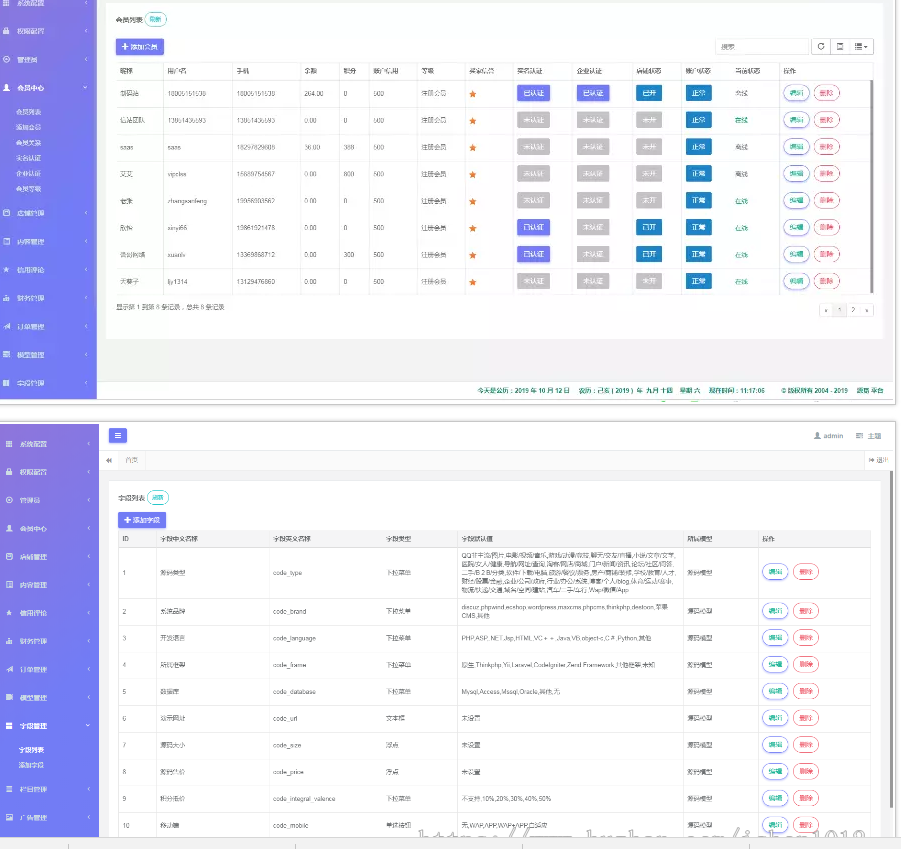The width and height of the screenshot is (901, 849).
Task: Click the 主题 theme icon in header
Action: click(859, 436)
